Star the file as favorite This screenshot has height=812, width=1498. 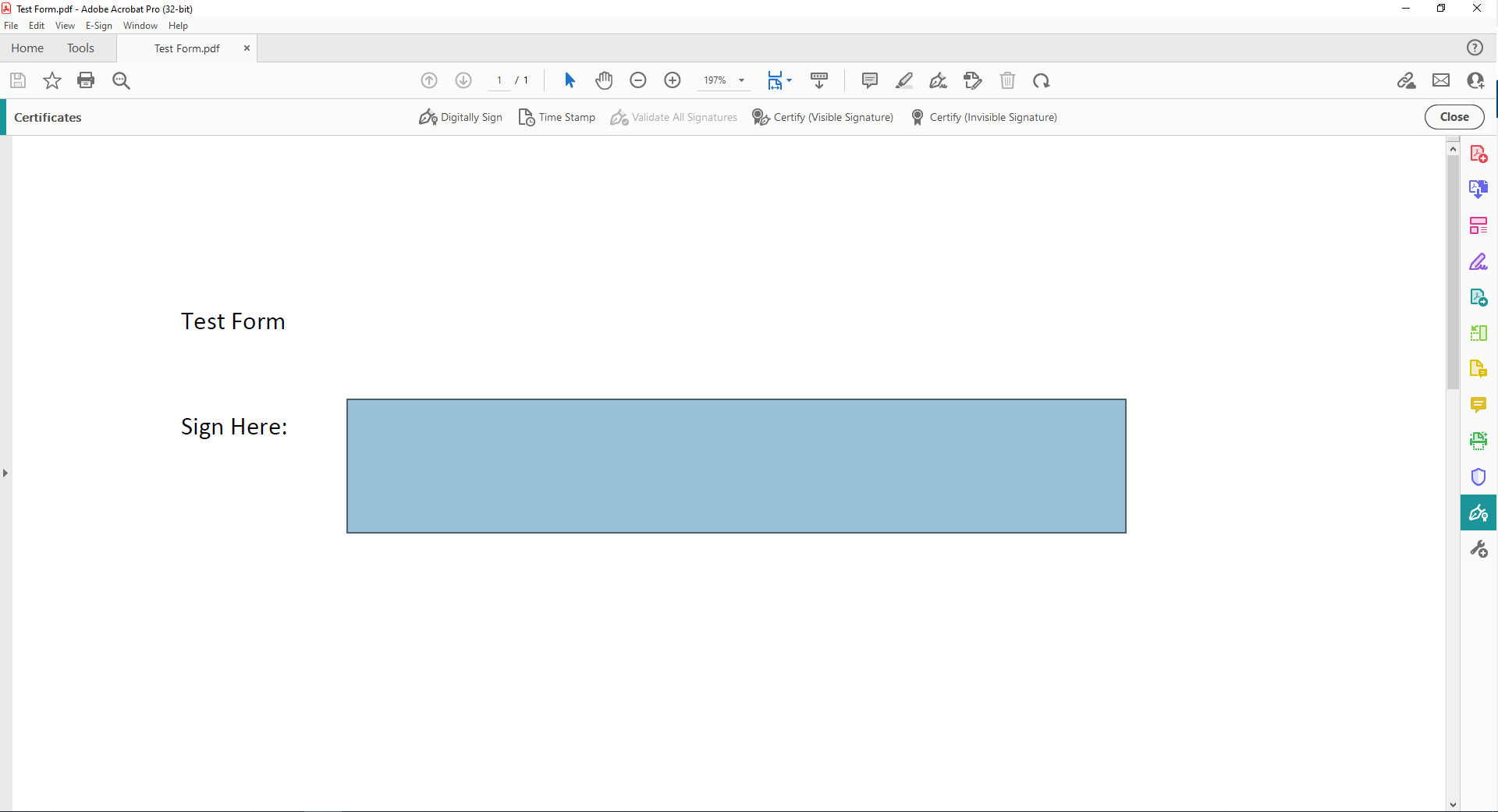coord(52,80)
